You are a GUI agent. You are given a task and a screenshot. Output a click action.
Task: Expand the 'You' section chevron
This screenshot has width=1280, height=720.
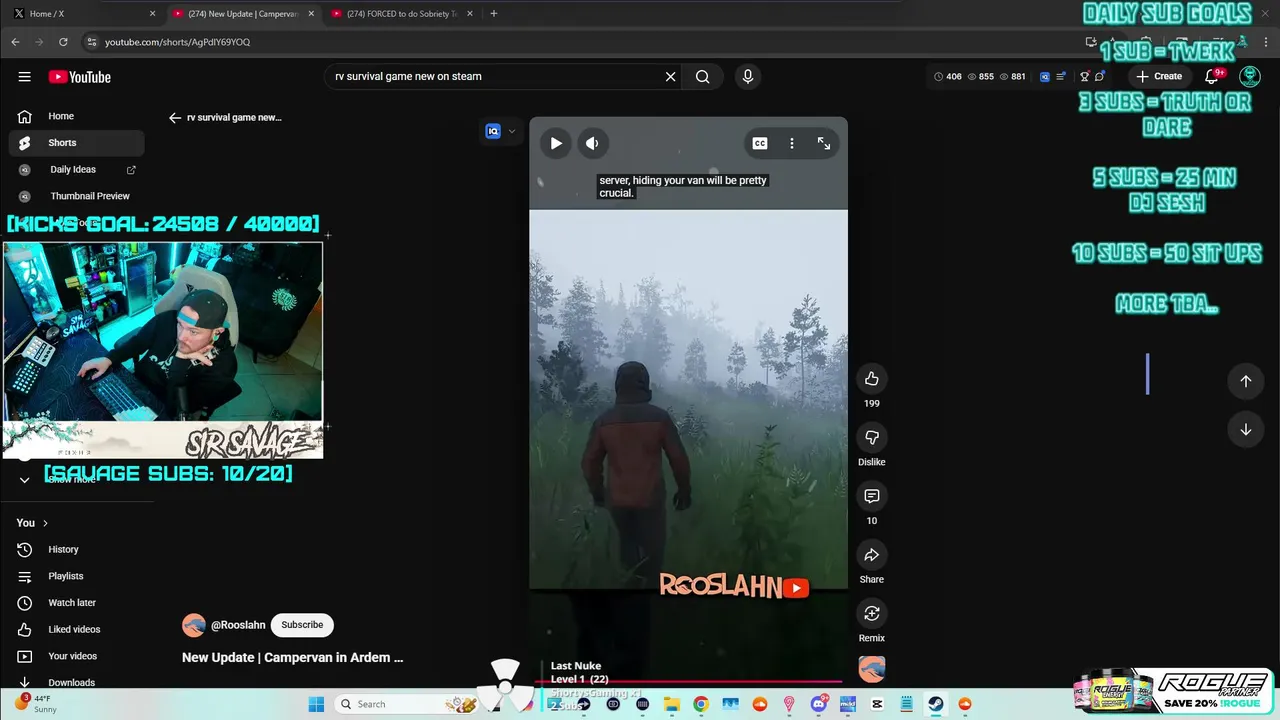coord(45,523)
